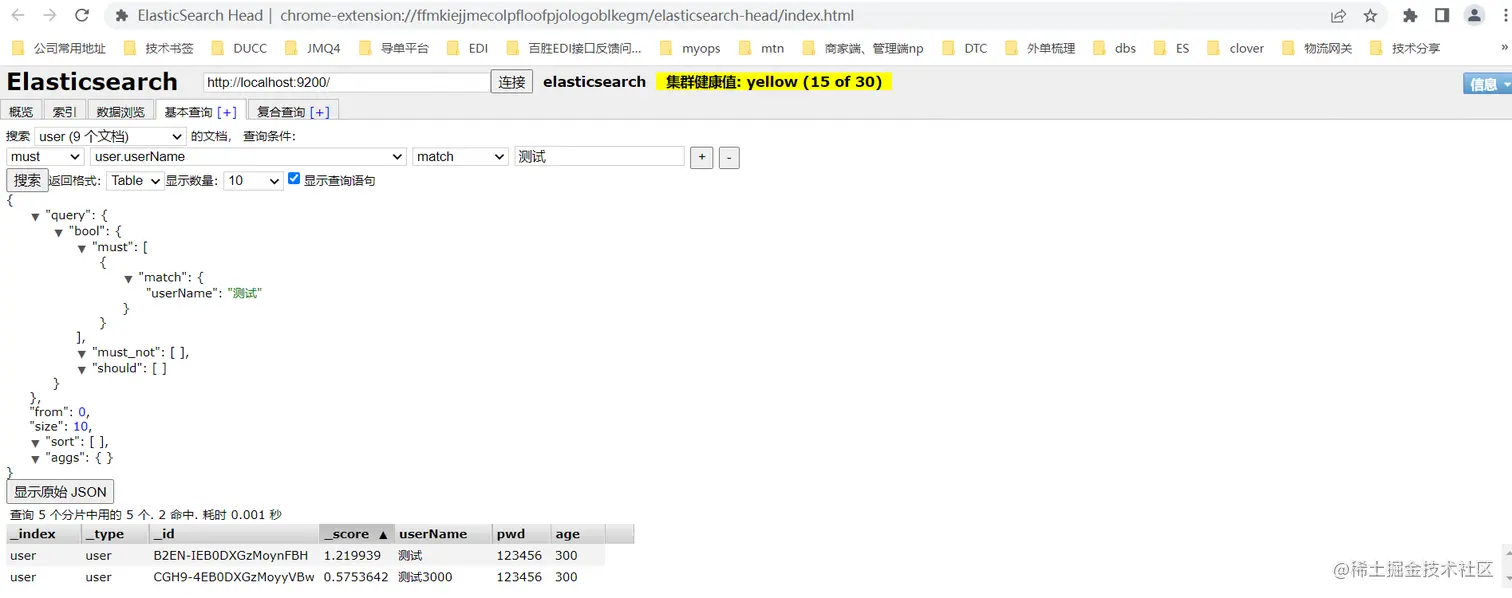This screenshot has width=1512, height=598.
Task: Select result row with id B2EN-IEB0DXGzMoynFBH
Action: tap(305, 555)
